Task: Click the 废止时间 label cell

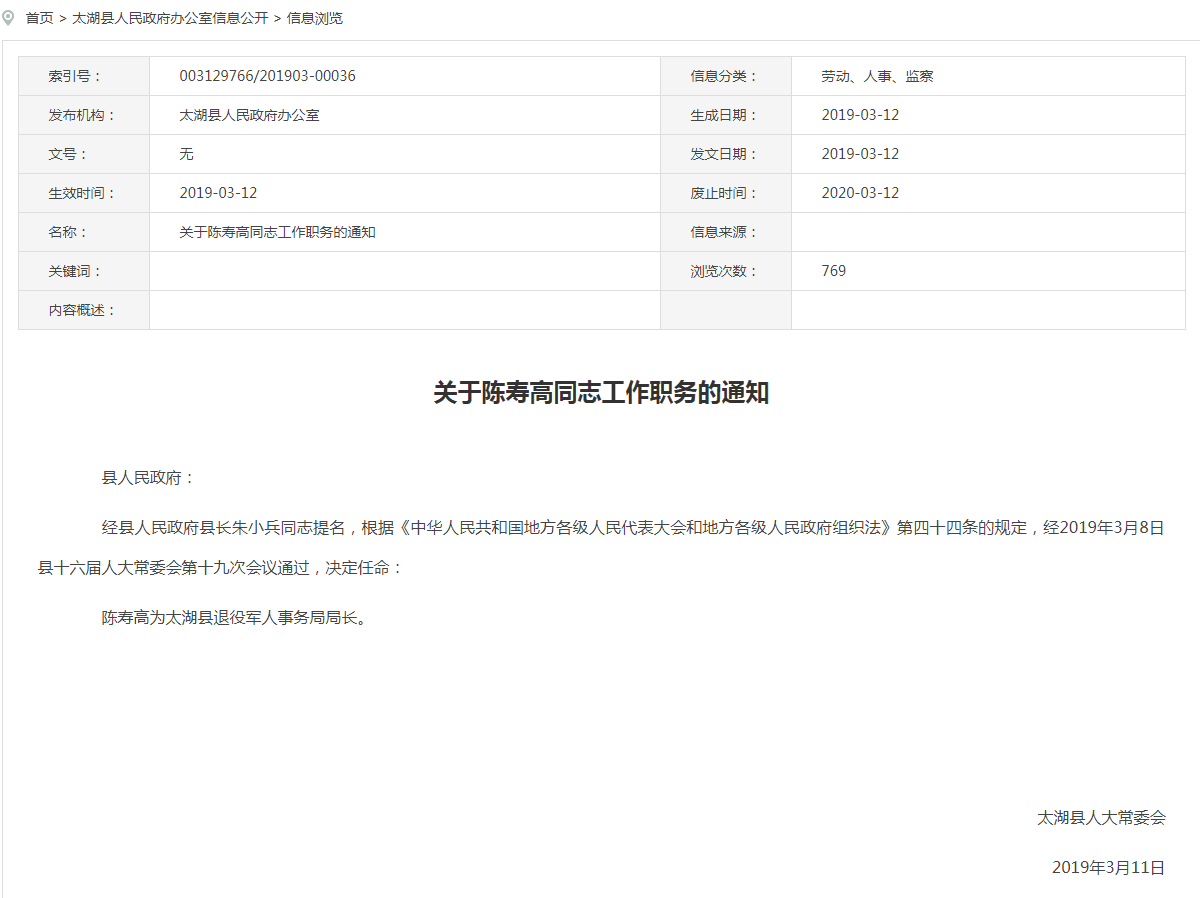Action: point(726,193)
